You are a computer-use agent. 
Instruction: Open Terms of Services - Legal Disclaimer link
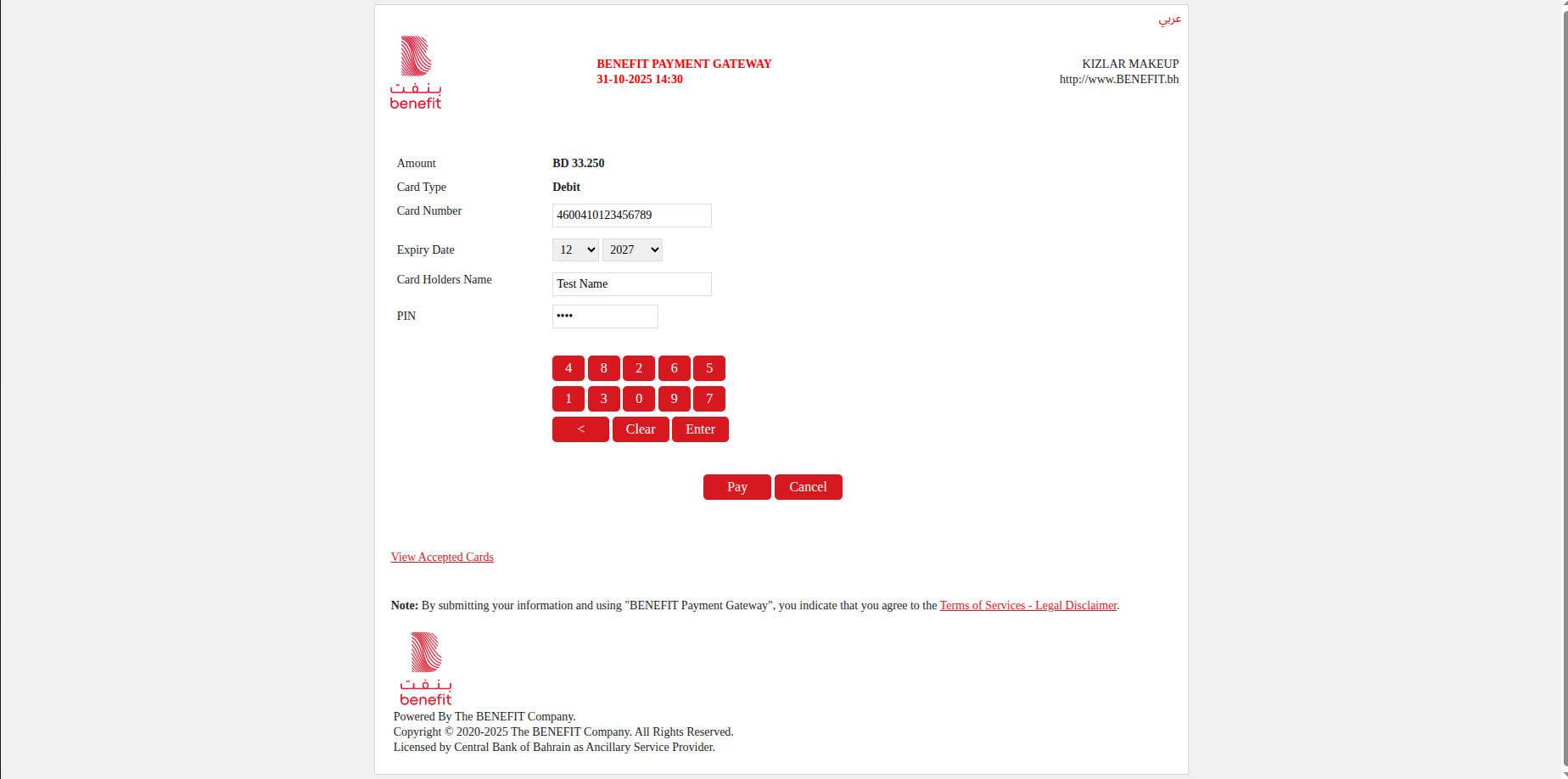click(1028, 606)
